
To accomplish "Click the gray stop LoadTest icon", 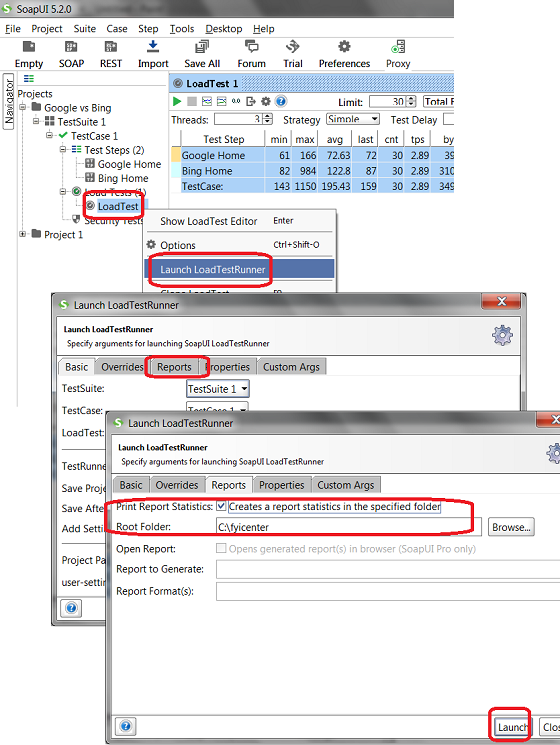I will 192,101.
